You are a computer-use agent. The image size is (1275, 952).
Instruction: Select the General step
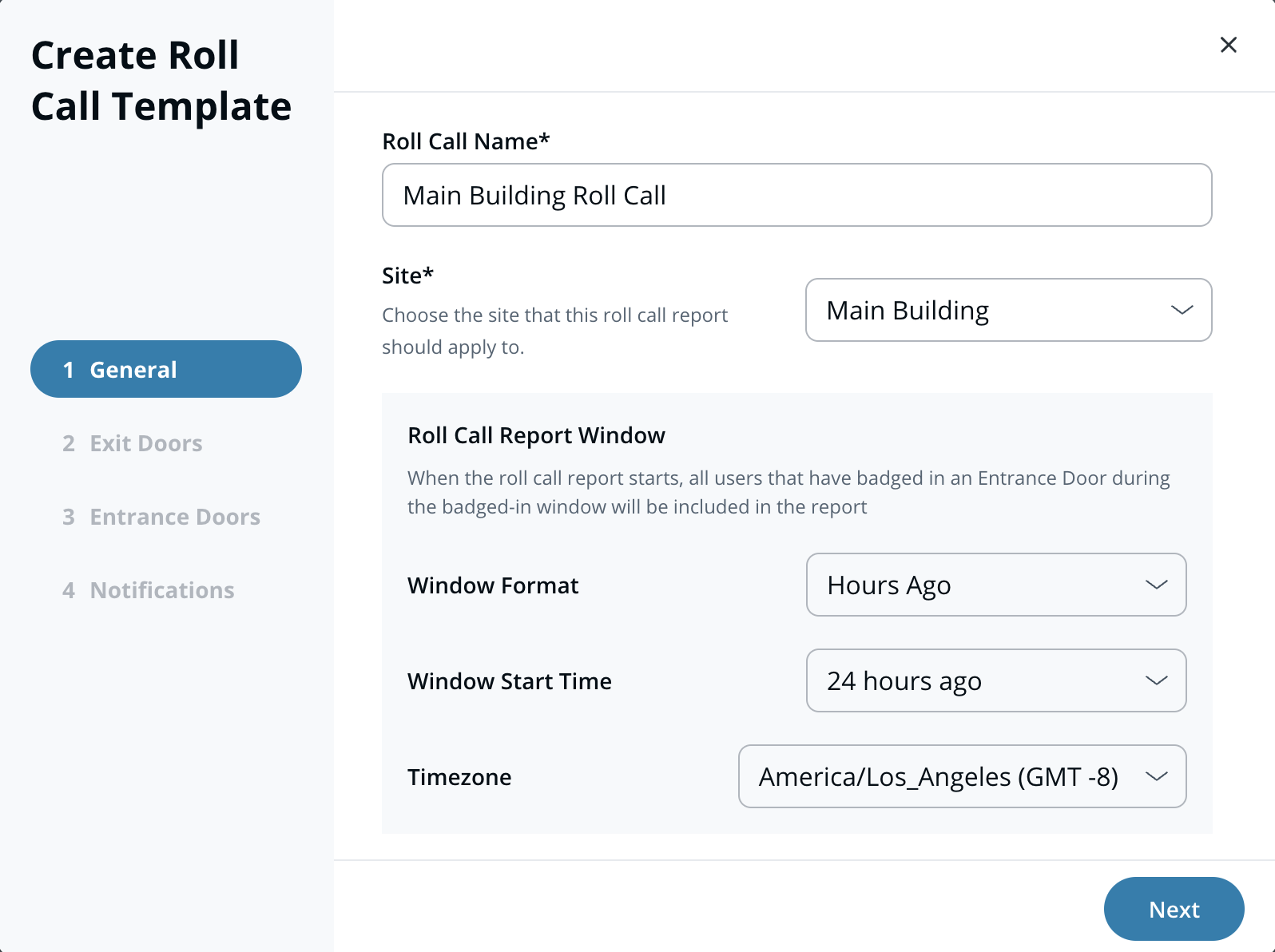[x=165, y=369]
